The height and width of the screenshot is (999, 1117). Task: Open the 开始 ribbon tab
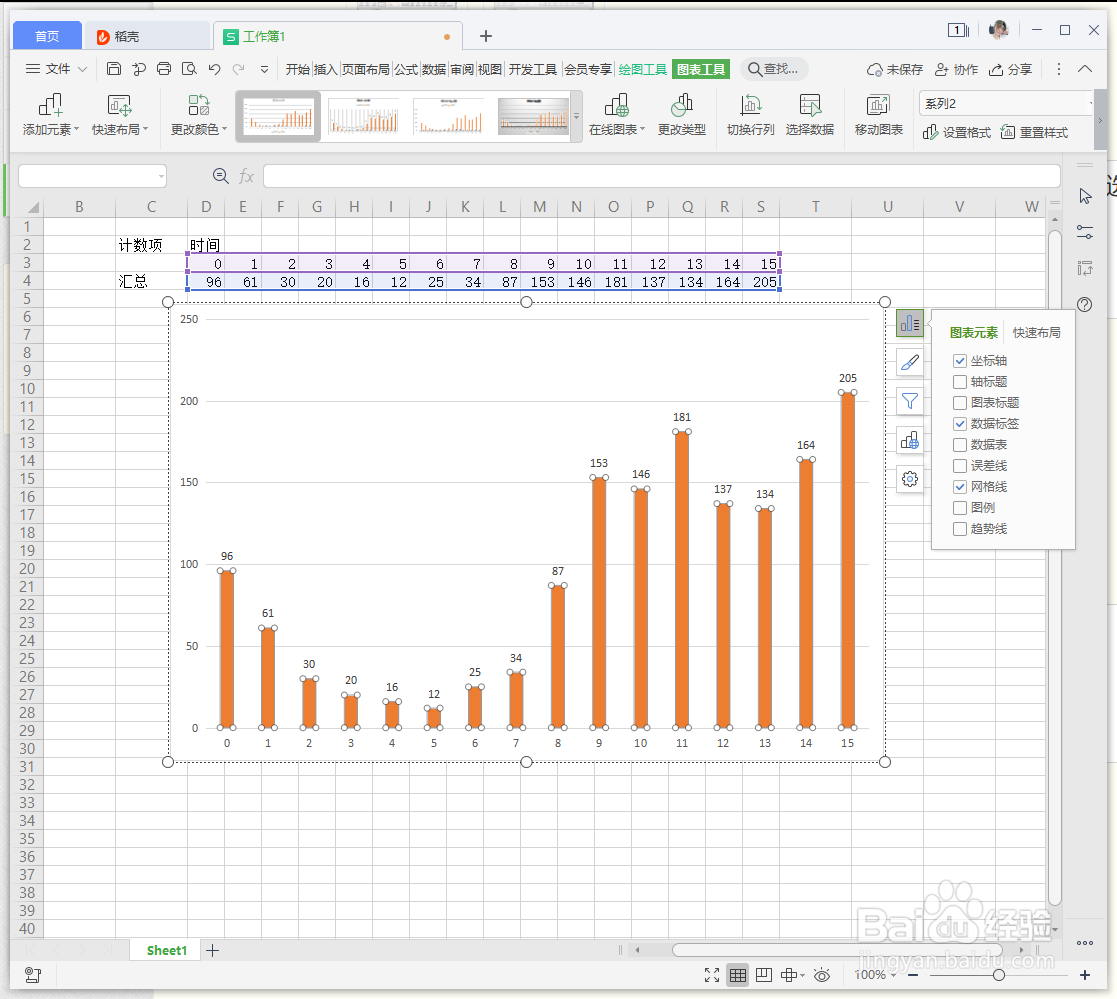[x=298, y=69]
